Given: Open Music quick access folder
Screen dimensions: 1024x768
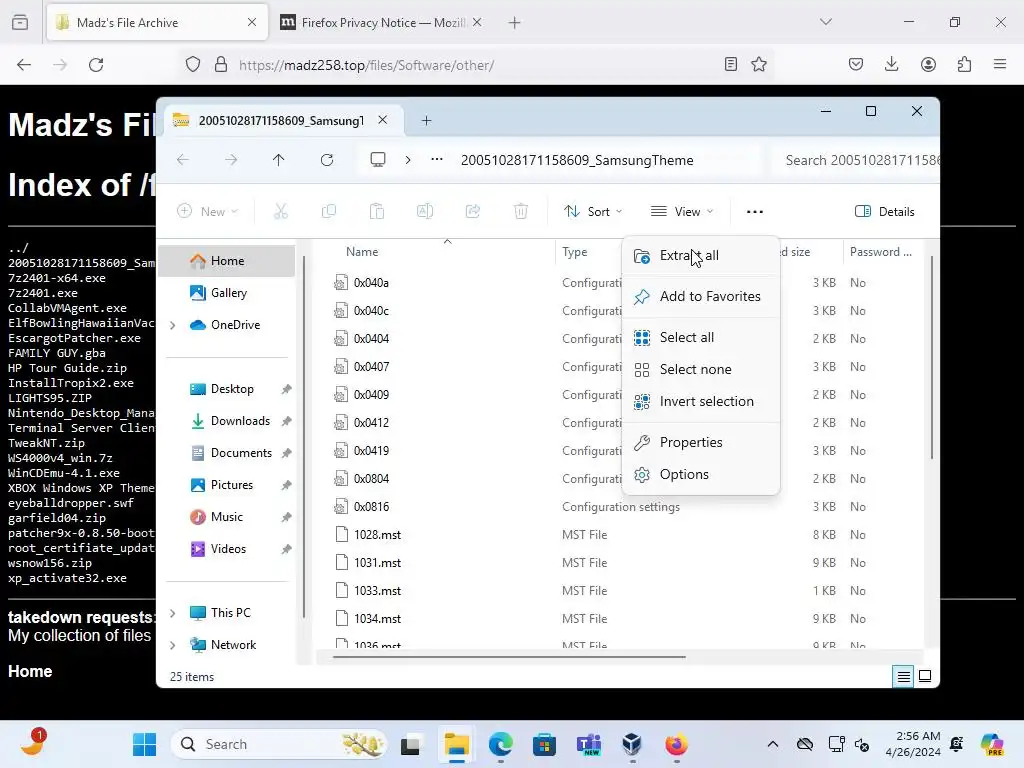Looking at the screenshot, I should [x=227, y=517].
